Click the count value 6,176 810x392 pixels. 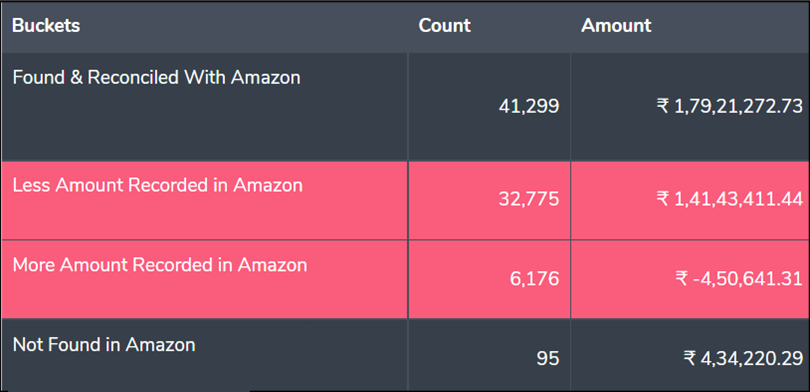[x=534, y=279]
